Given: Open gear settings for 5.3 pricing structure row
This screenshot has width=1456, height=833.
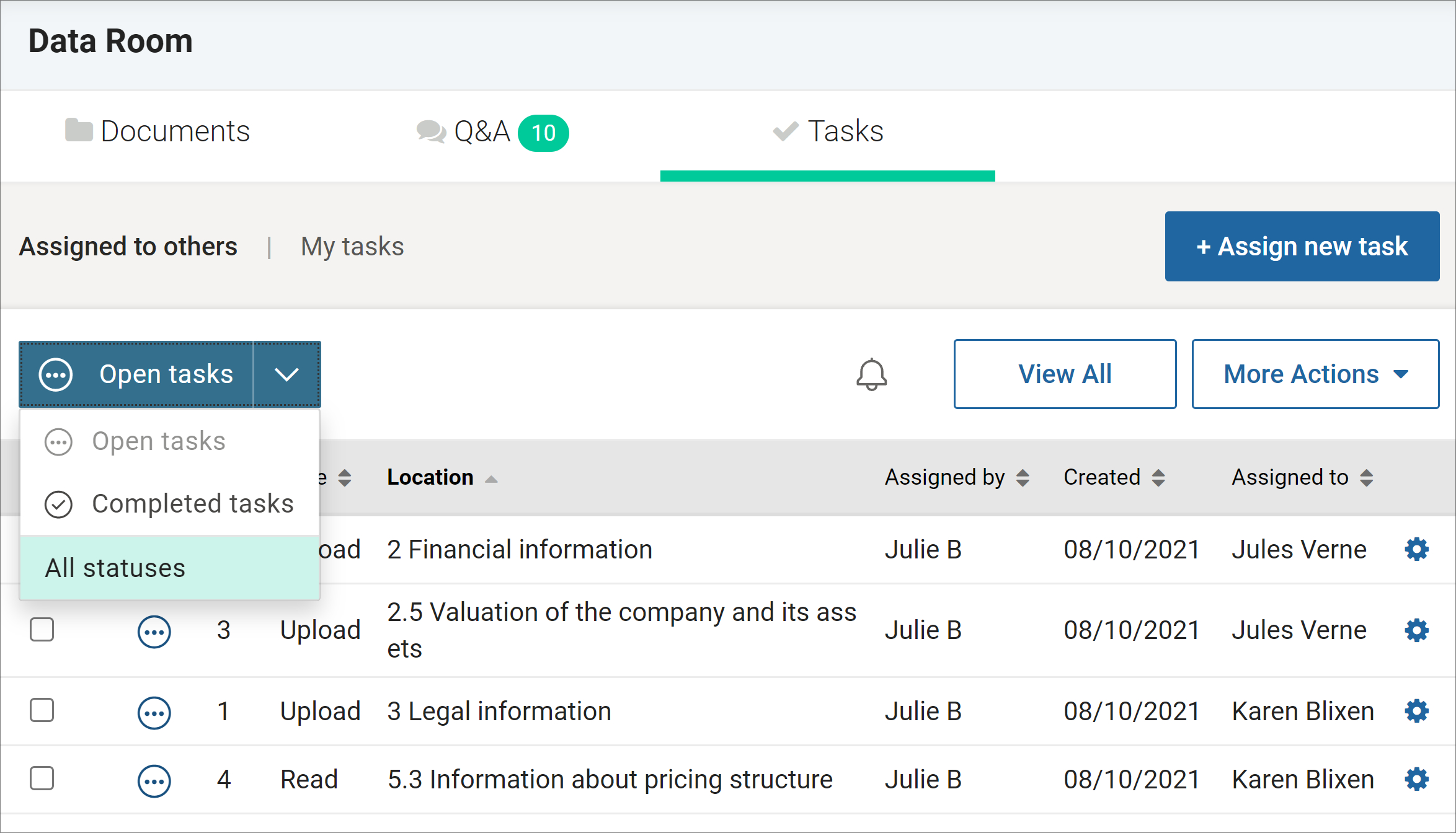Looking at the screenshot, I should (1416, 779).
